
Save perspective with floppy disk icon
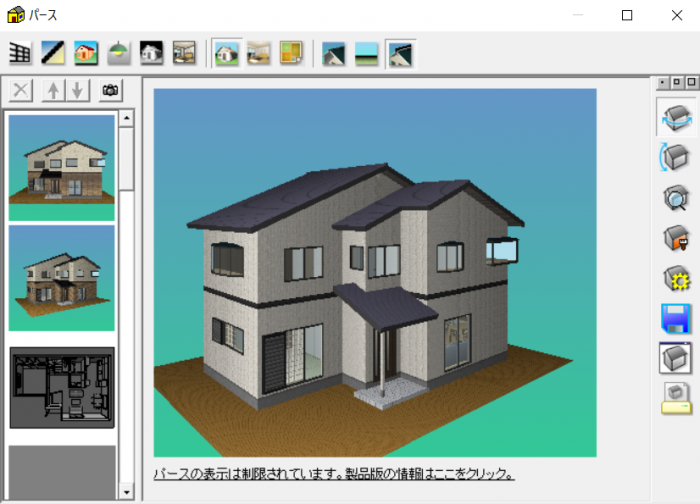[676, 318]
